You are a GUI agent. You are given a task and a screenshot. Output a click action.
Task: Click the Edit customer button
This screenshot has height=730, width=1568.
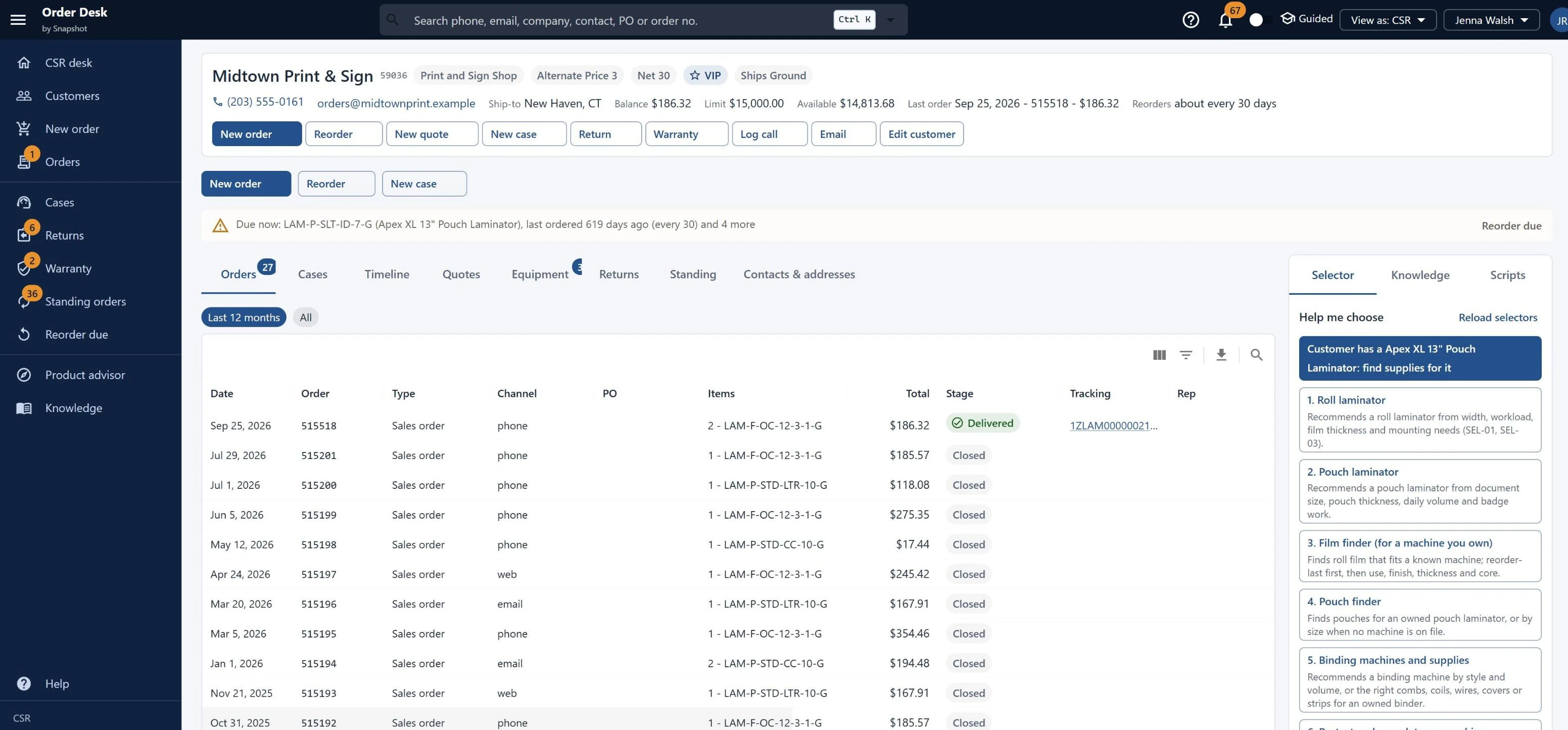(922, 134)
